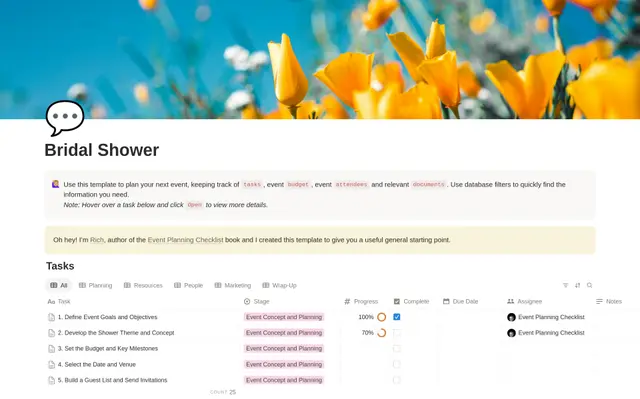Change Stage tag of Set the Budget row
Viewport: 640px width, 399px height.
click(284, 348)
